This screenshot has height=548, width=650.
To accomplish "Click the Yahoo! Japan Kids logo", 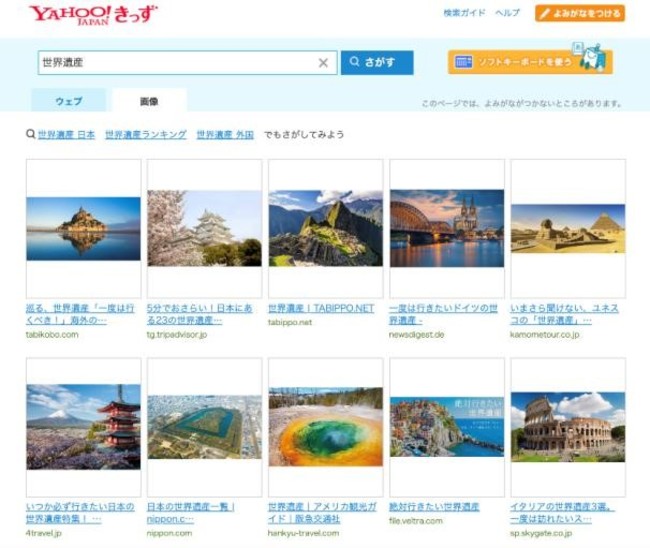I will (93, 15).
